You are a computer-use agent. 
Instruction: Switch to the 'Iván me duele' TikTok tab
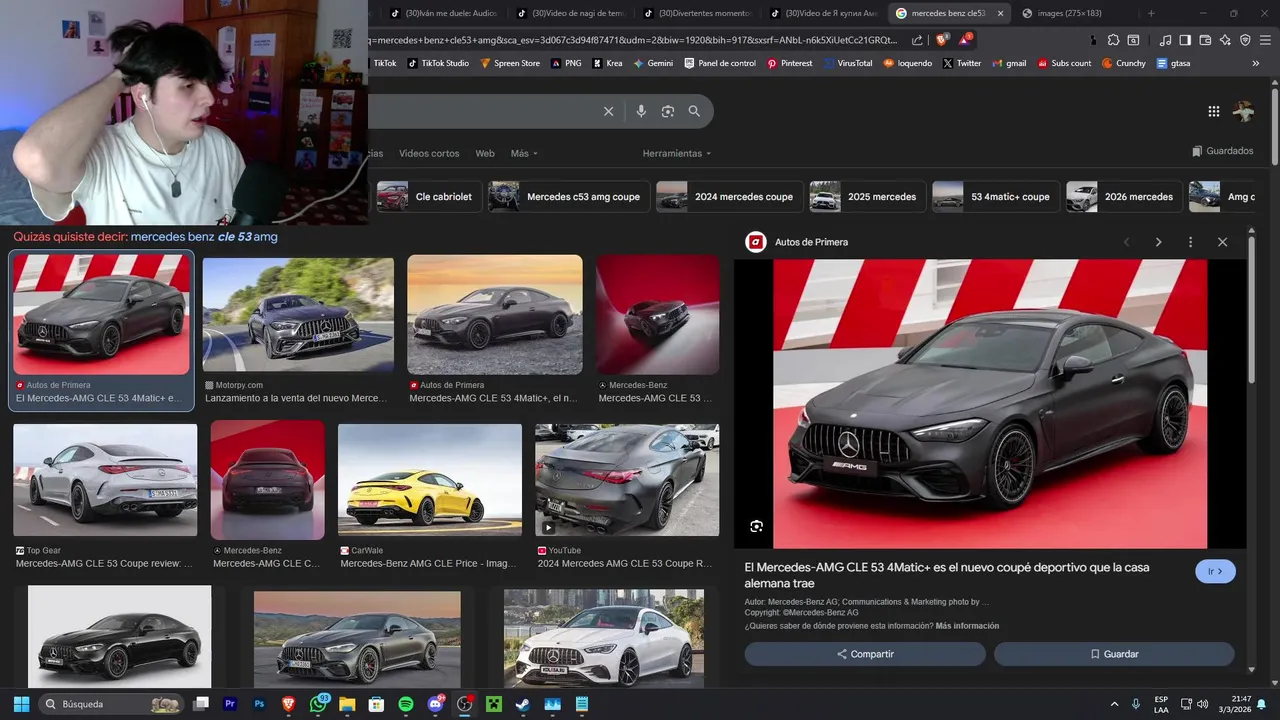(443, 13)
